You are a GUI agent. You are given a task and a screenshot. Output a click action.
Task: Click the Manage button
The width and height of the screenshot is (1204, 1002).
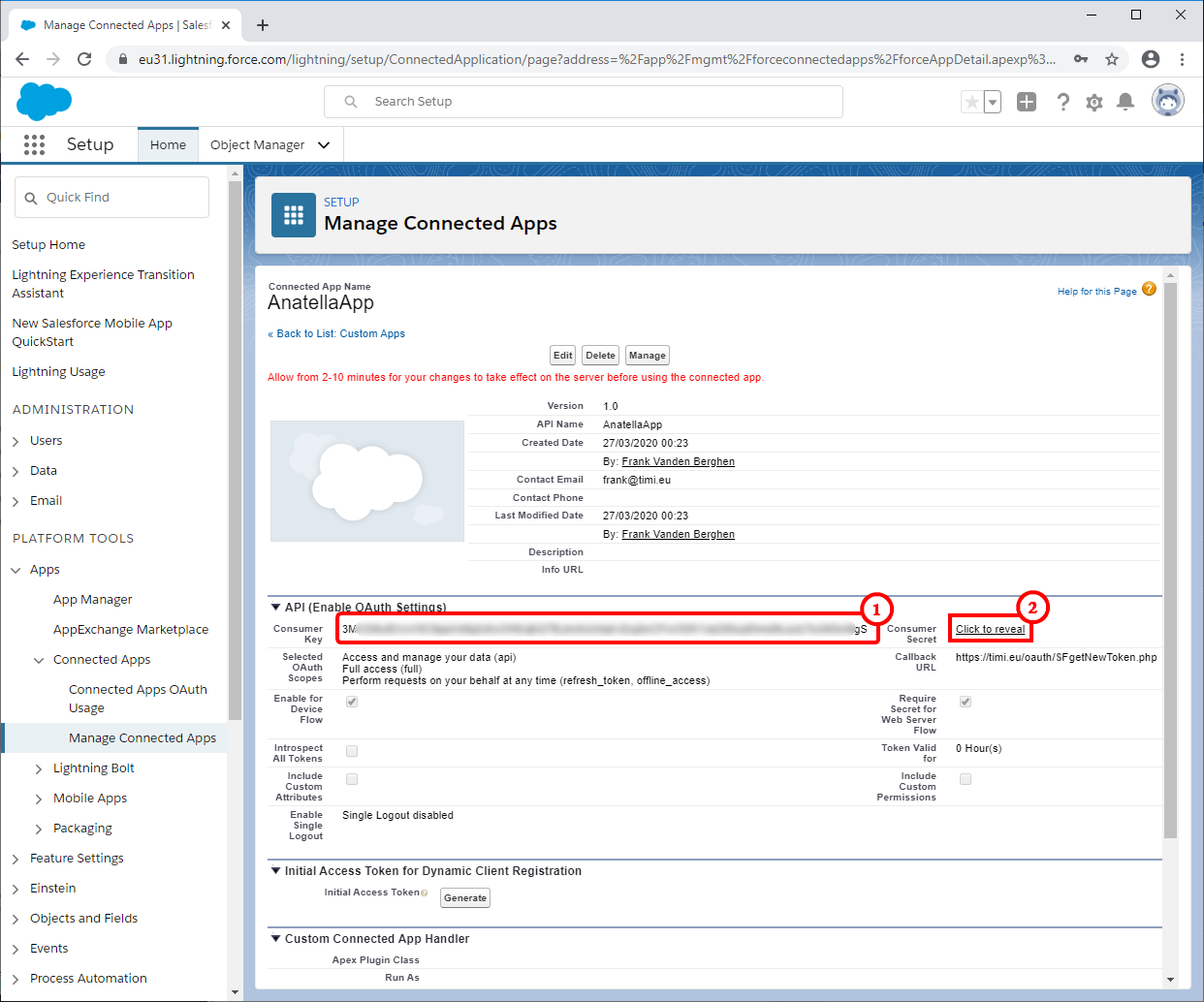point(648,356)
